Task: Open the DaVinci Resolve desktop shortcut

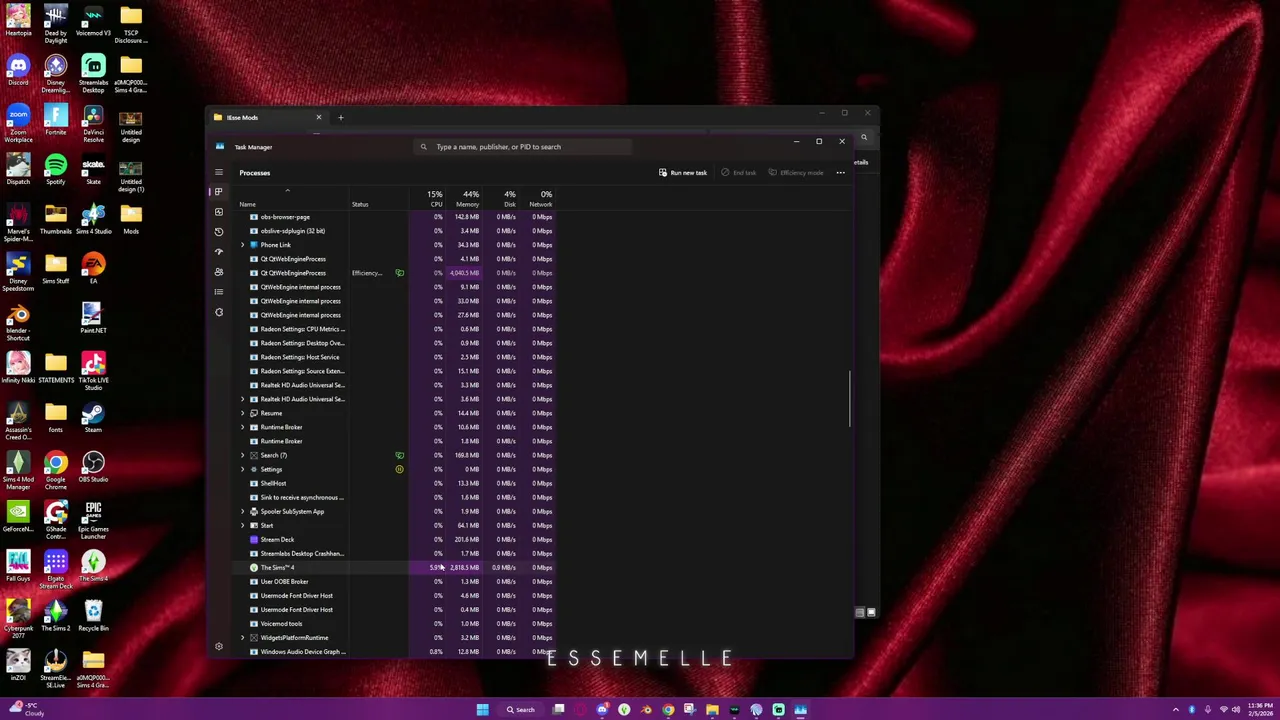Action: click(93, 123)
